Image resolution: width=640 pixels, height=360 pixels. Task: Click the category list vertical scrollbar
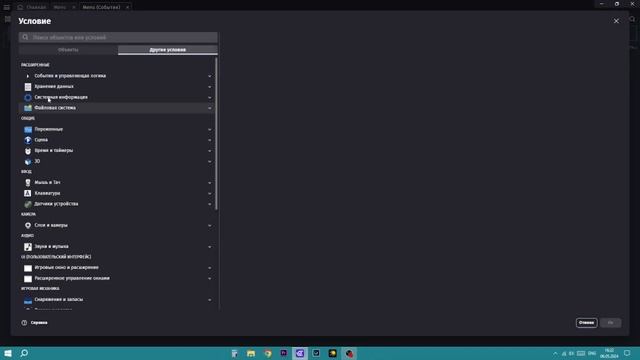(216, 134)
